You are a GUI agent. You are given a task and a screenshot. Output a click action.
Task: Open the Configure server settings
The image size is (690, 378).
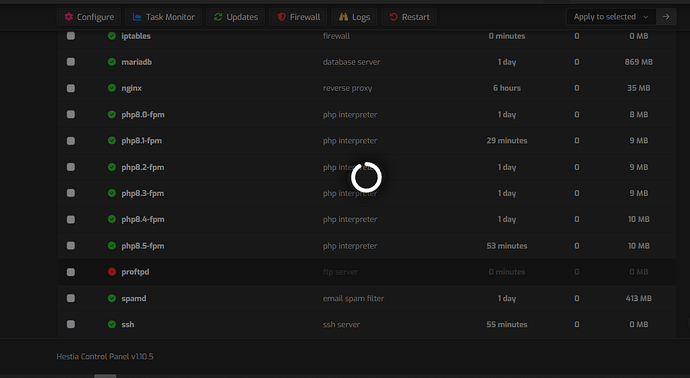89,17
